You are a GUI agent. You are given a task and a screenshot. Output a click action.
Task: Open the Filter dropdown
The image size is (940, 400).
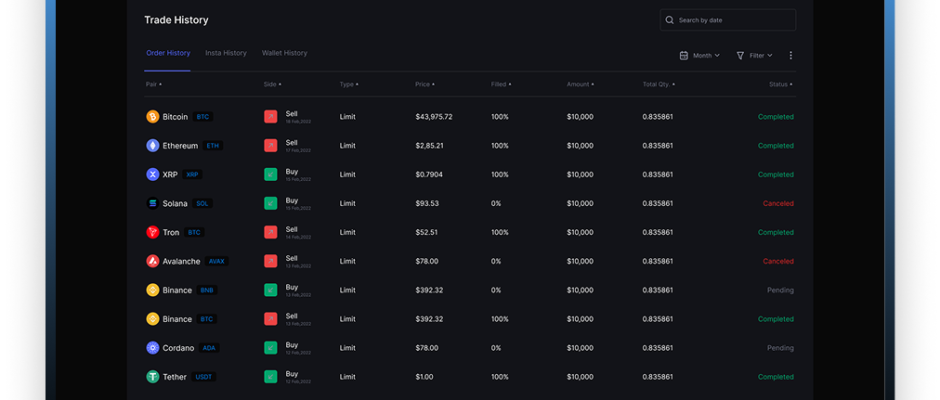[755, 56]
